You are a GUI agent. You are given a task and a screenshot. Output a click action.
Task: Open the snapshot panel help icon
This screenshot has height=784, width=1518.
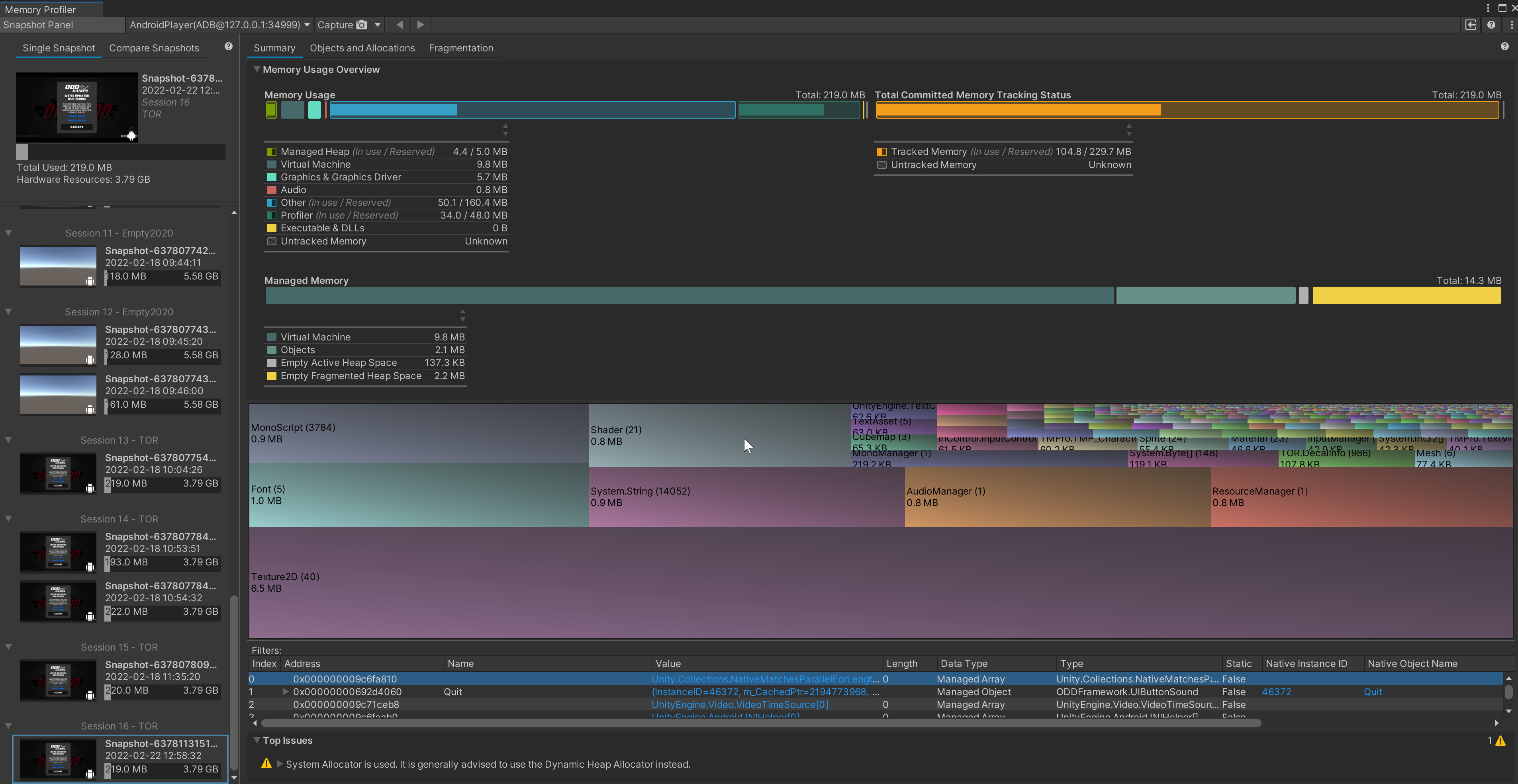coord(229,47)
